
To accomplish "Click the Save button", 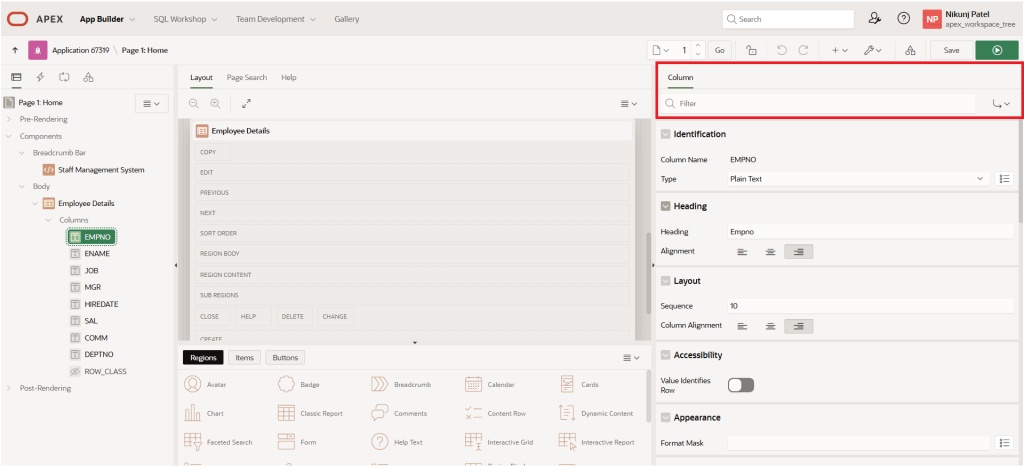I will click(x=951, y=50).
